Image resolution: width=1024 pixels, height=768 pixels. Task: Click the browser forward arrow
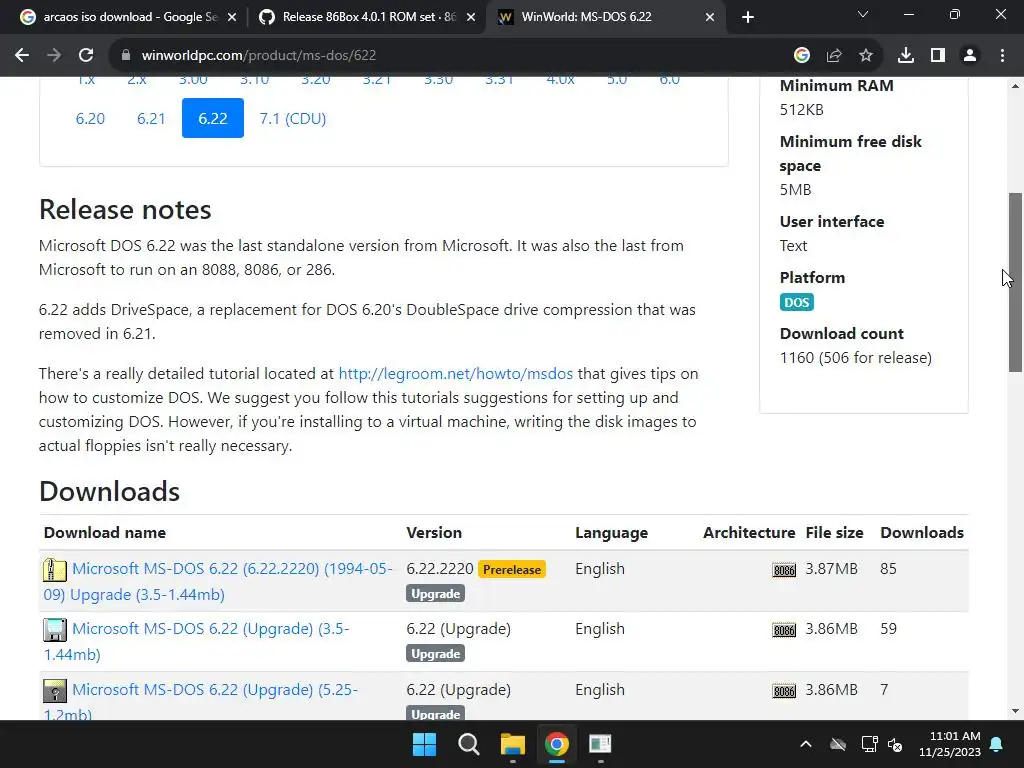pos(54,56)
